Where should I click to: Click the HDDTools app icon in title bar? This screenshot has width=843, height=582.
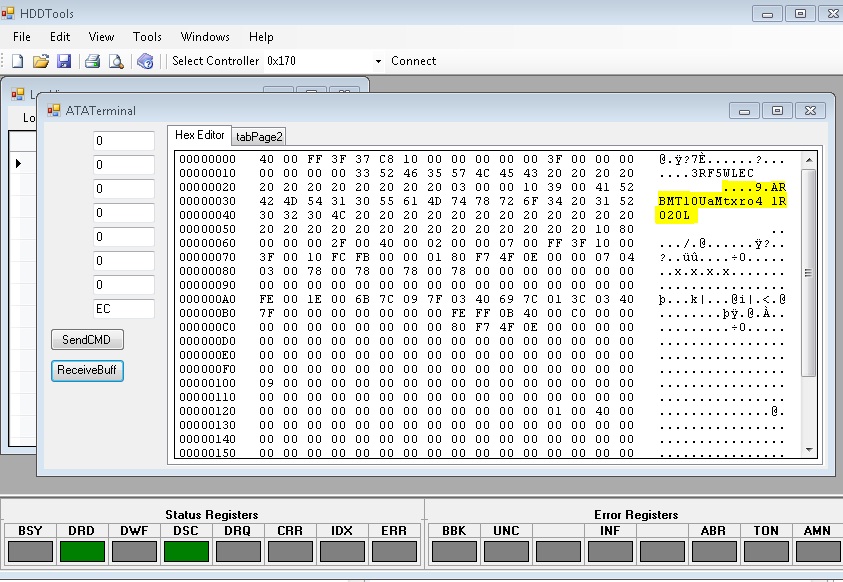pyautogui.click(x=8, y=13)
